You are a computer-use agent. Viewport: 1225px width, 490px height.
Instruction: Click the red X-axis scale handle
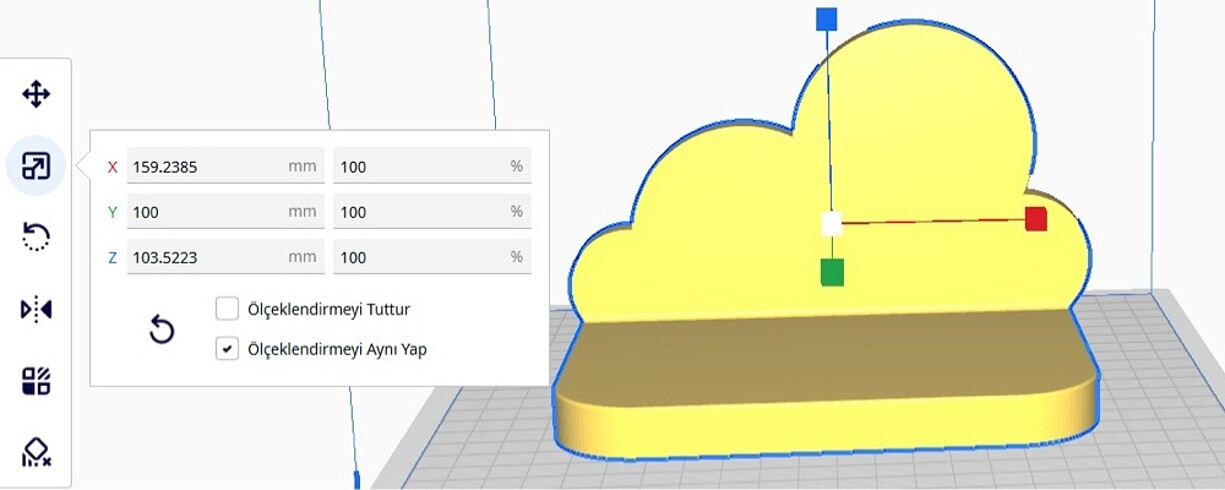pos(1036,219)
